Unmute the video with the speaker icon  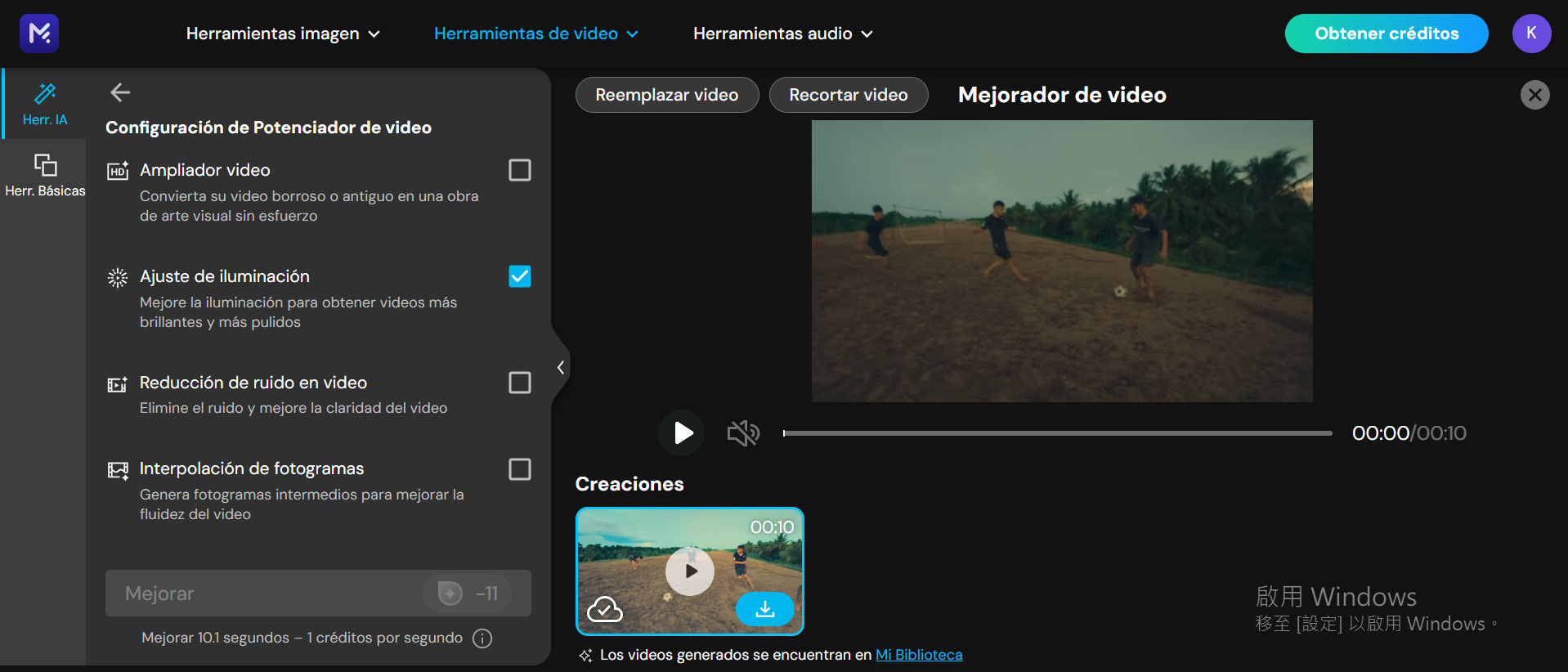(x=743, y=432)
